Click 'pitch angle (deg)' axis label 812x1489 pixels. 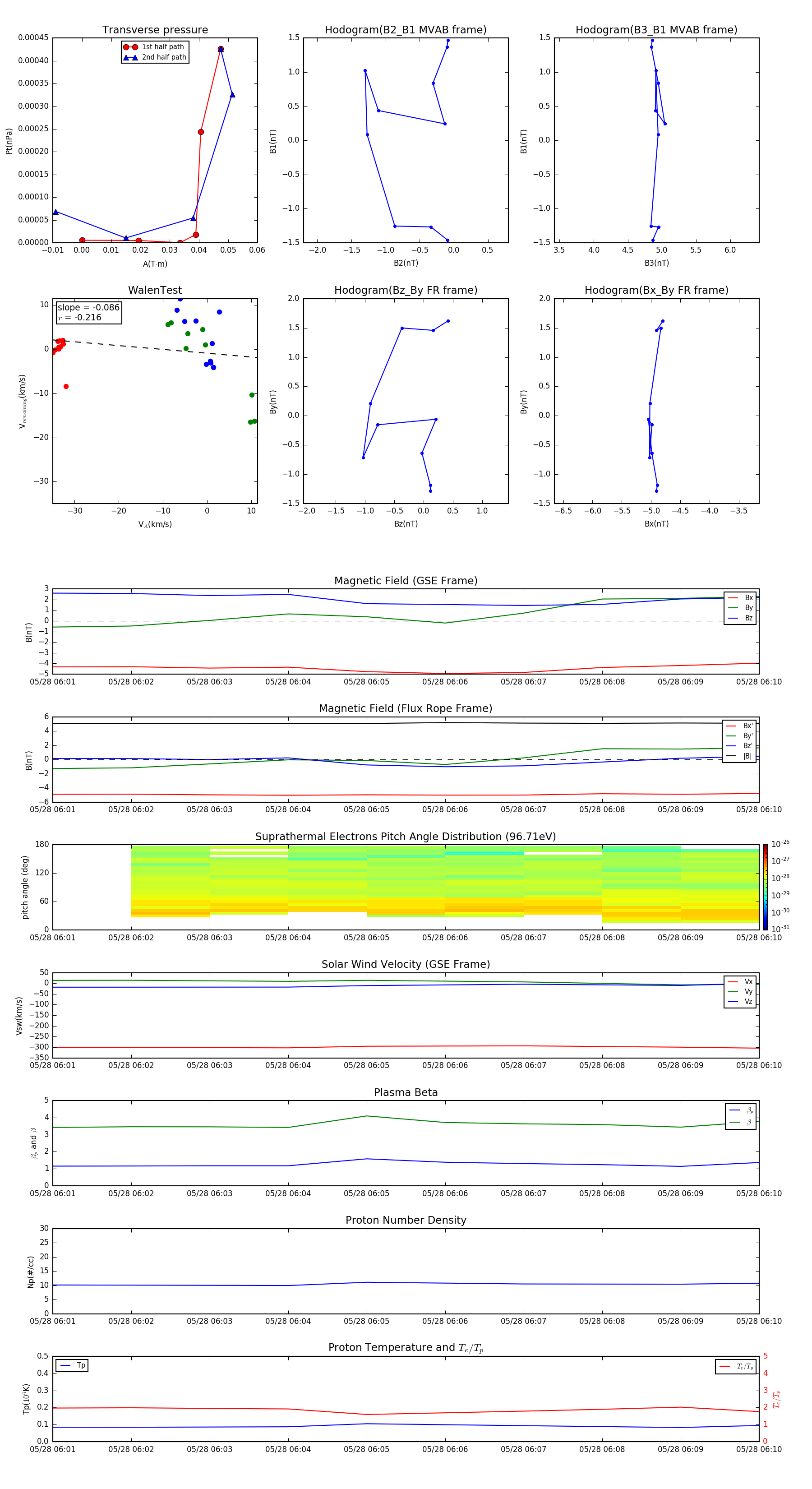25,887
